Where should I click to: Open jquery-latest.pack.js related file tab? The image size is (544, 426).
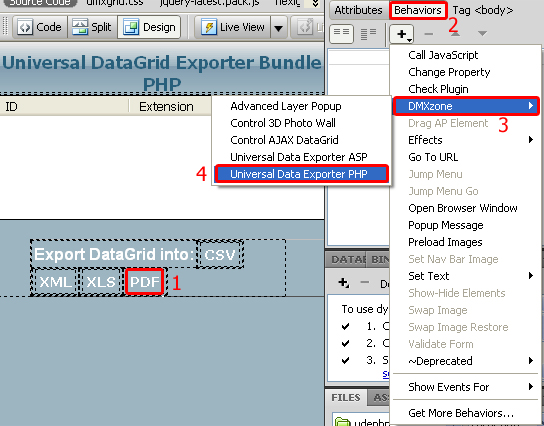[x=209, y=3]
